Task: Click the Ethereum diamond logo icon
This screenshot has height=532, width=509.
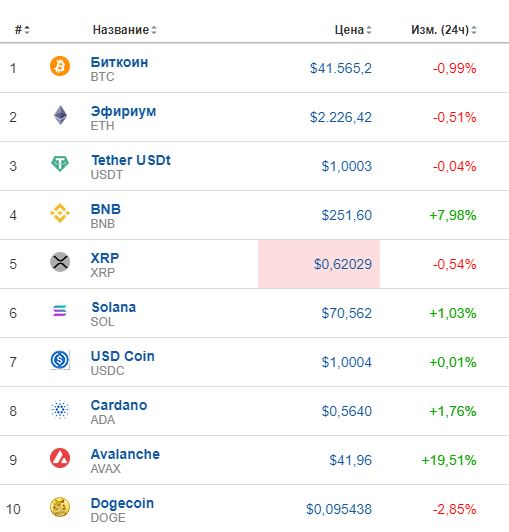Action: [60, 115]
